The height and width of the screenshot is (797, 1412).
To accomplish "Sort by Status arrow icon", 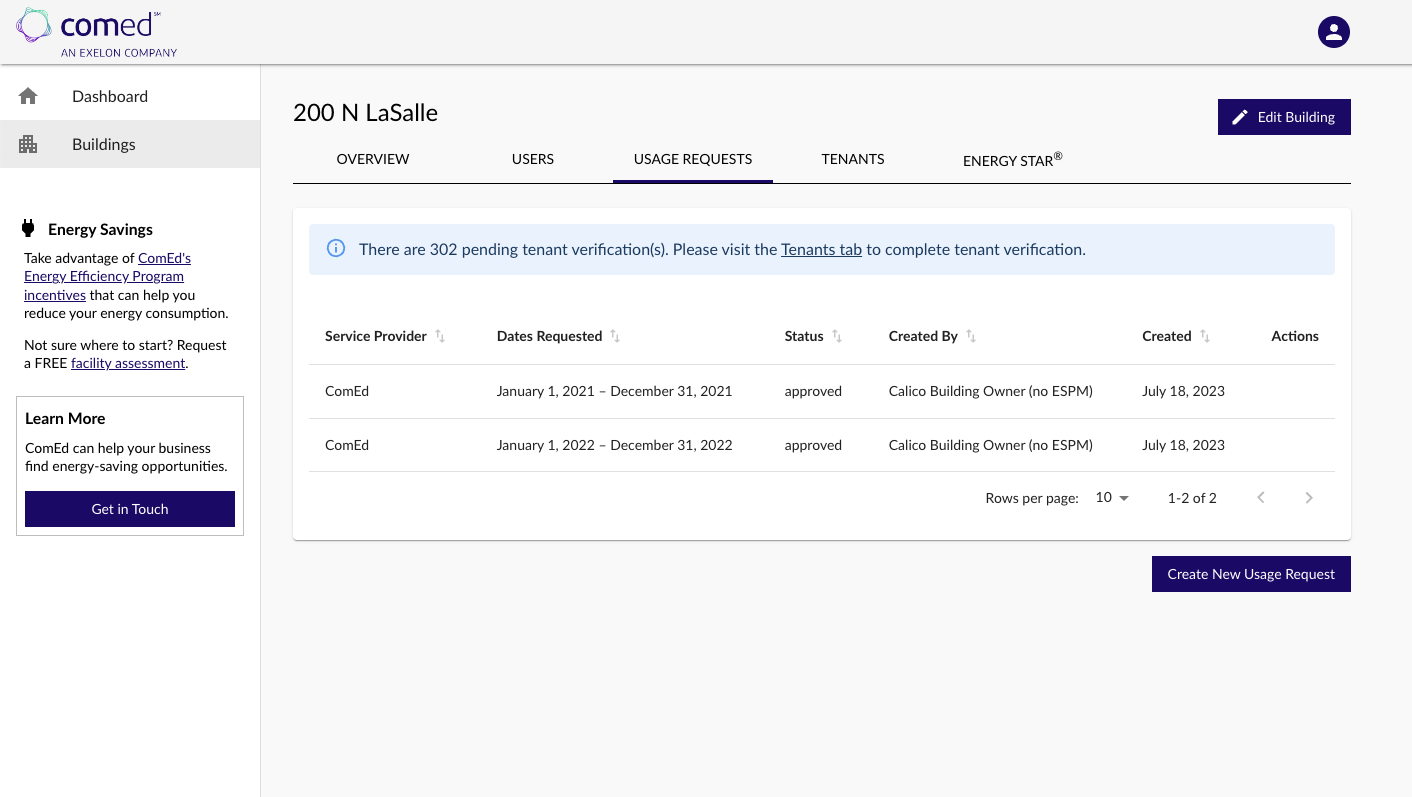I will [x=837, y=336].
